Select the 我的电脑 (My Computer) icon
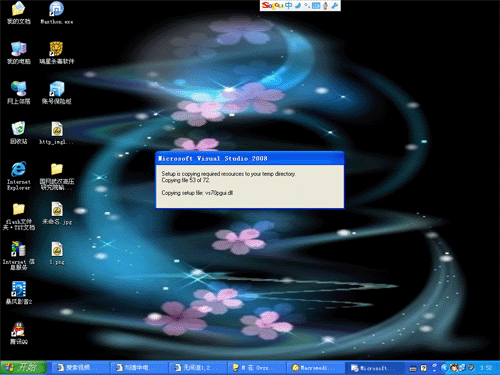Screen dimensions: 500x375 point(19,53)
